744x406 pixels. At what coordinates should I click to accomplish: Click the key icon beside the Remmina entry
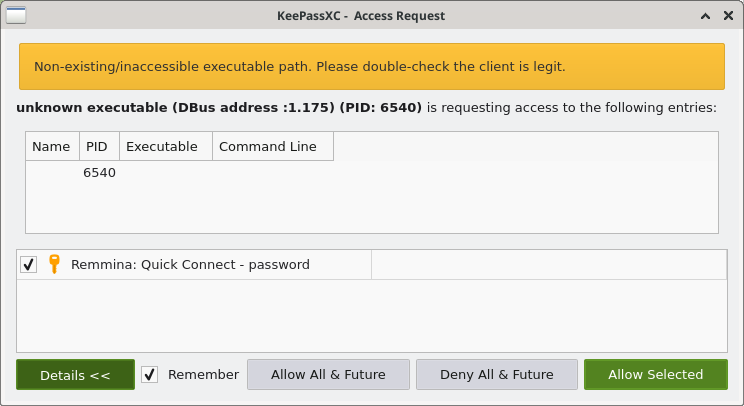pyautogui.click(x=54, y=265)
